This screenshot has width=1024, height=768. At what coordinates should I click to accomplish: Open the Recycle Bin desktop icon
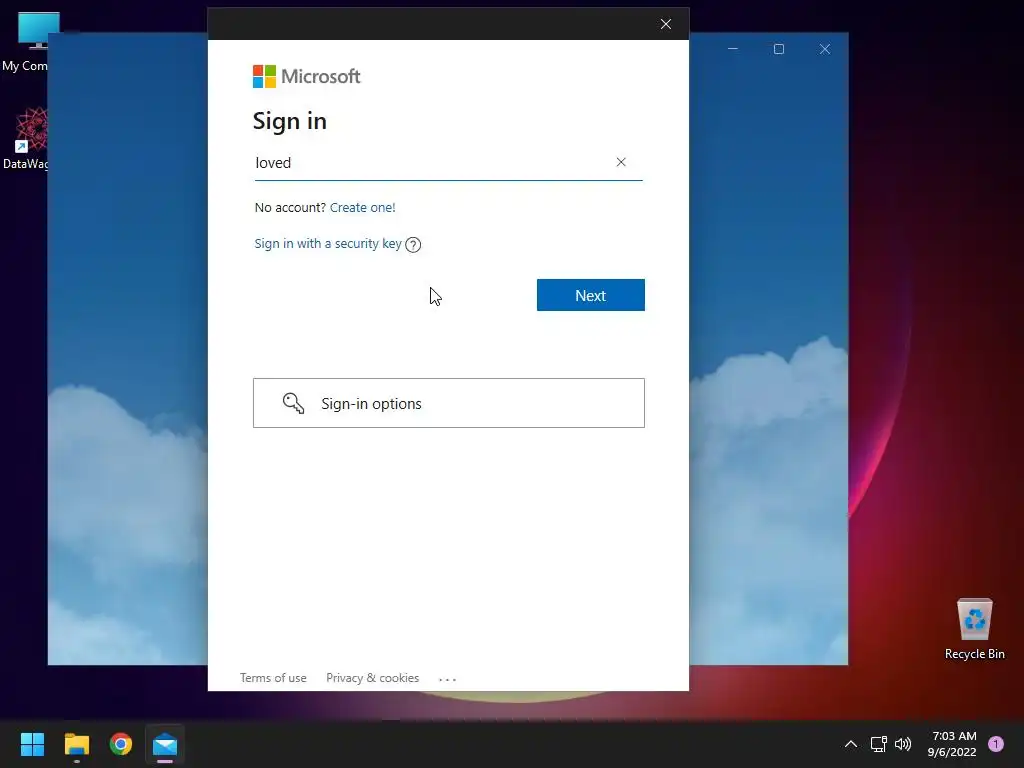point(974,628)
